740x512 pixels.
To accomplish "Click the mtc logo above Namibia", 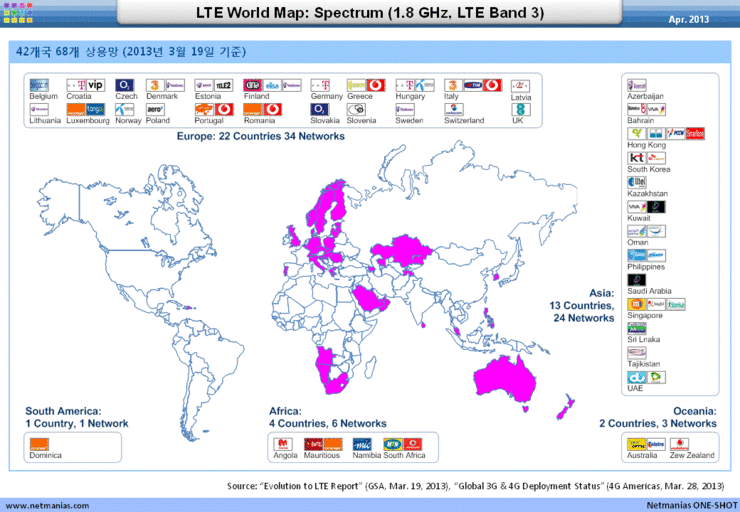I will [x=362, y=444].
